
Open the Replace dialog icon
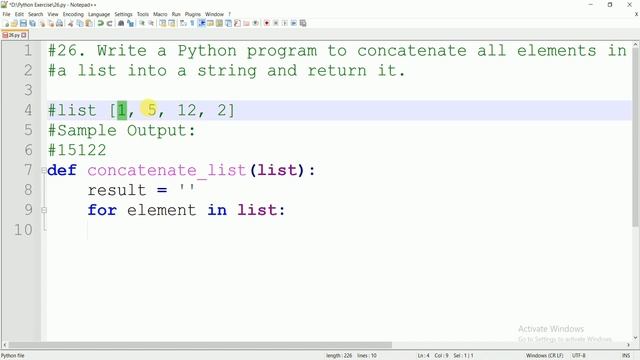click(130, 23)
